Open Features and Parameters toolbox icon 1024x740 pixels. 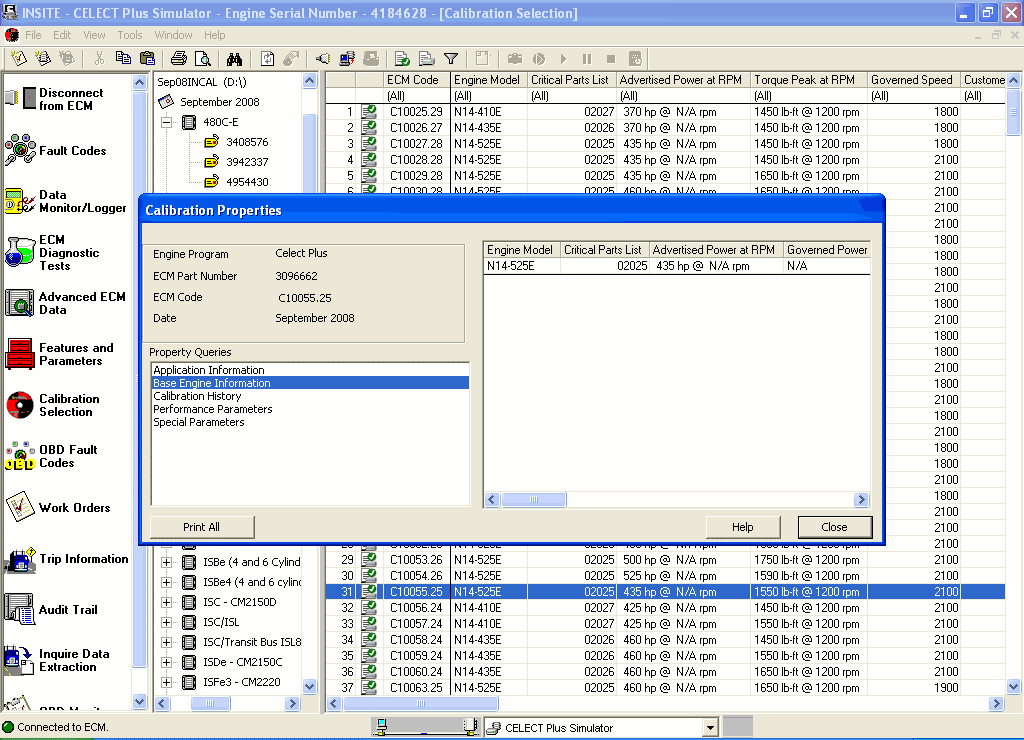click(x=20, y=354)
